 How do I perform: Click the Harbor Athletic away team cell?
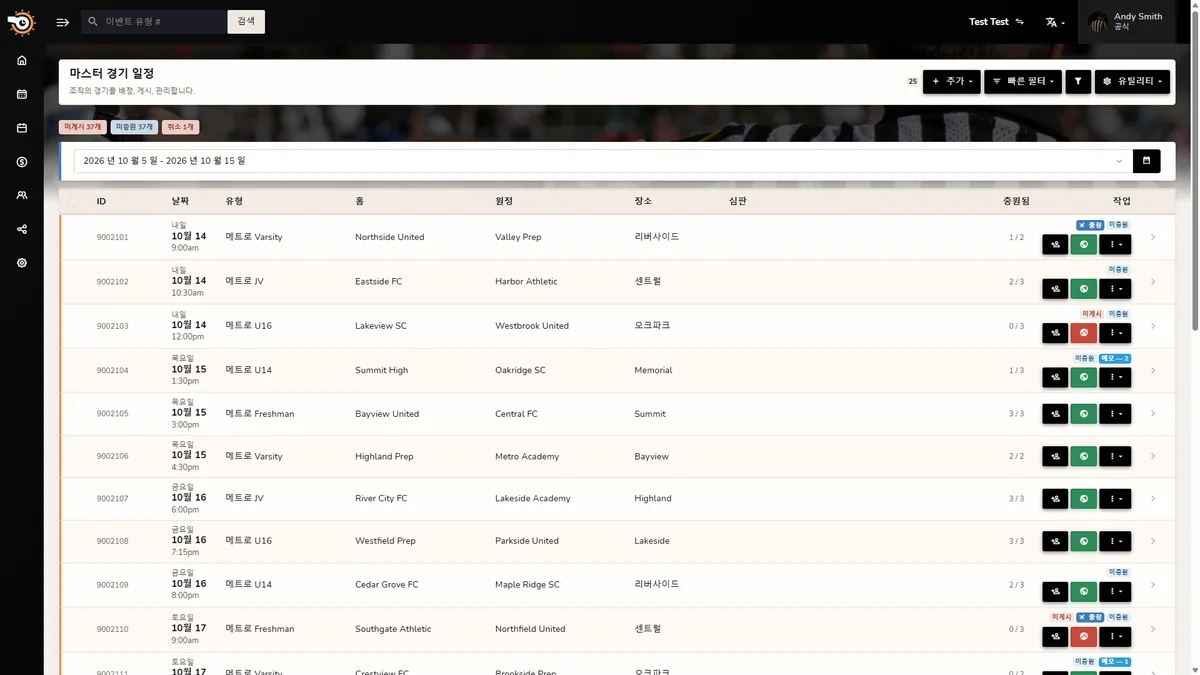pyautogui.click(x=526, y=282)
